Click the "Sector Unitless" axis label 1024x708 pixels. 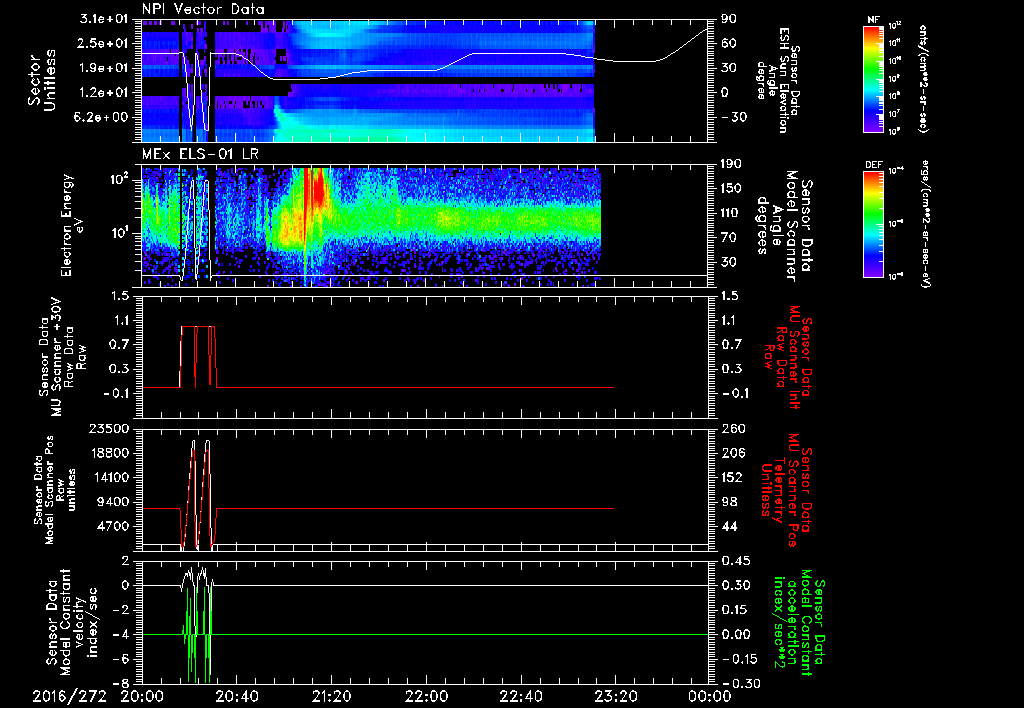42,80
